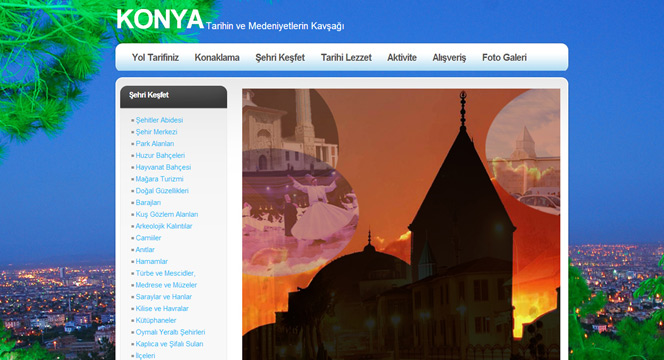This screenshot has width=664, height=360.
Task: Open the Yol Tarifiniz menu item
Action: coord(155,58)
